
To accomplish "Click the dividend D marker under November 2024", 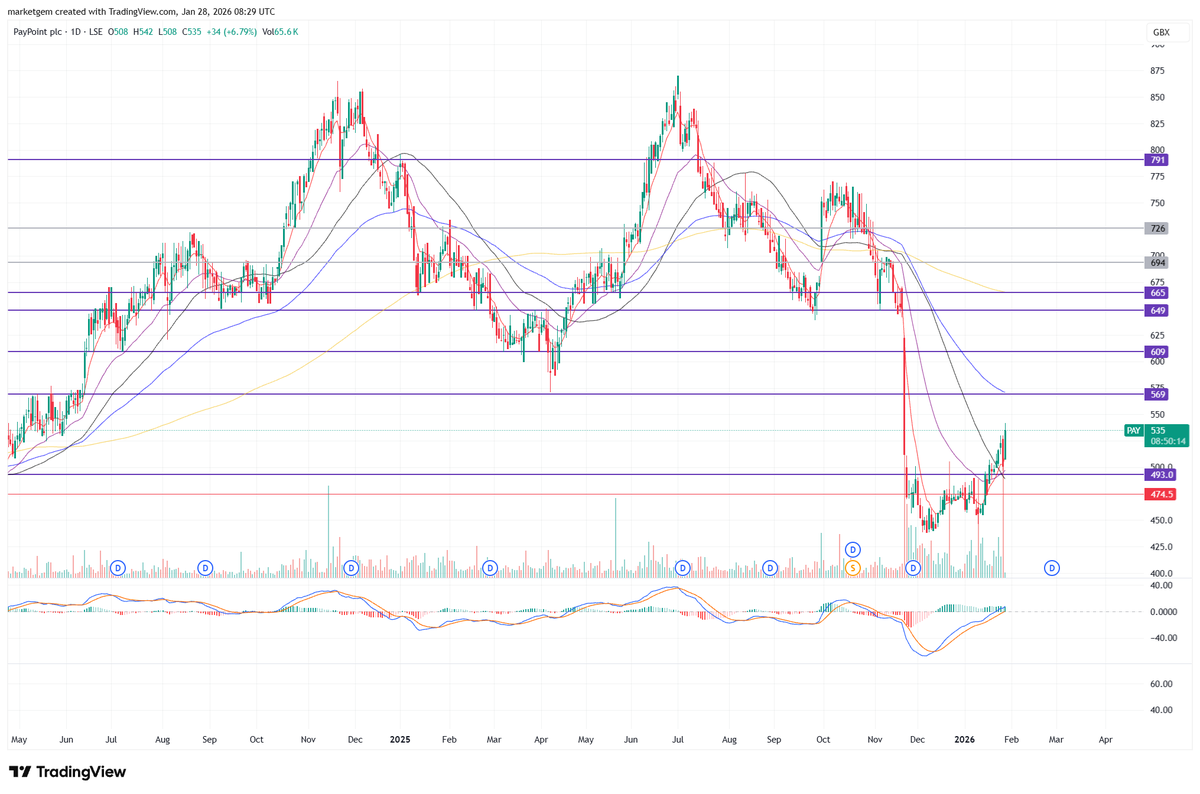I will coord(351,567).
